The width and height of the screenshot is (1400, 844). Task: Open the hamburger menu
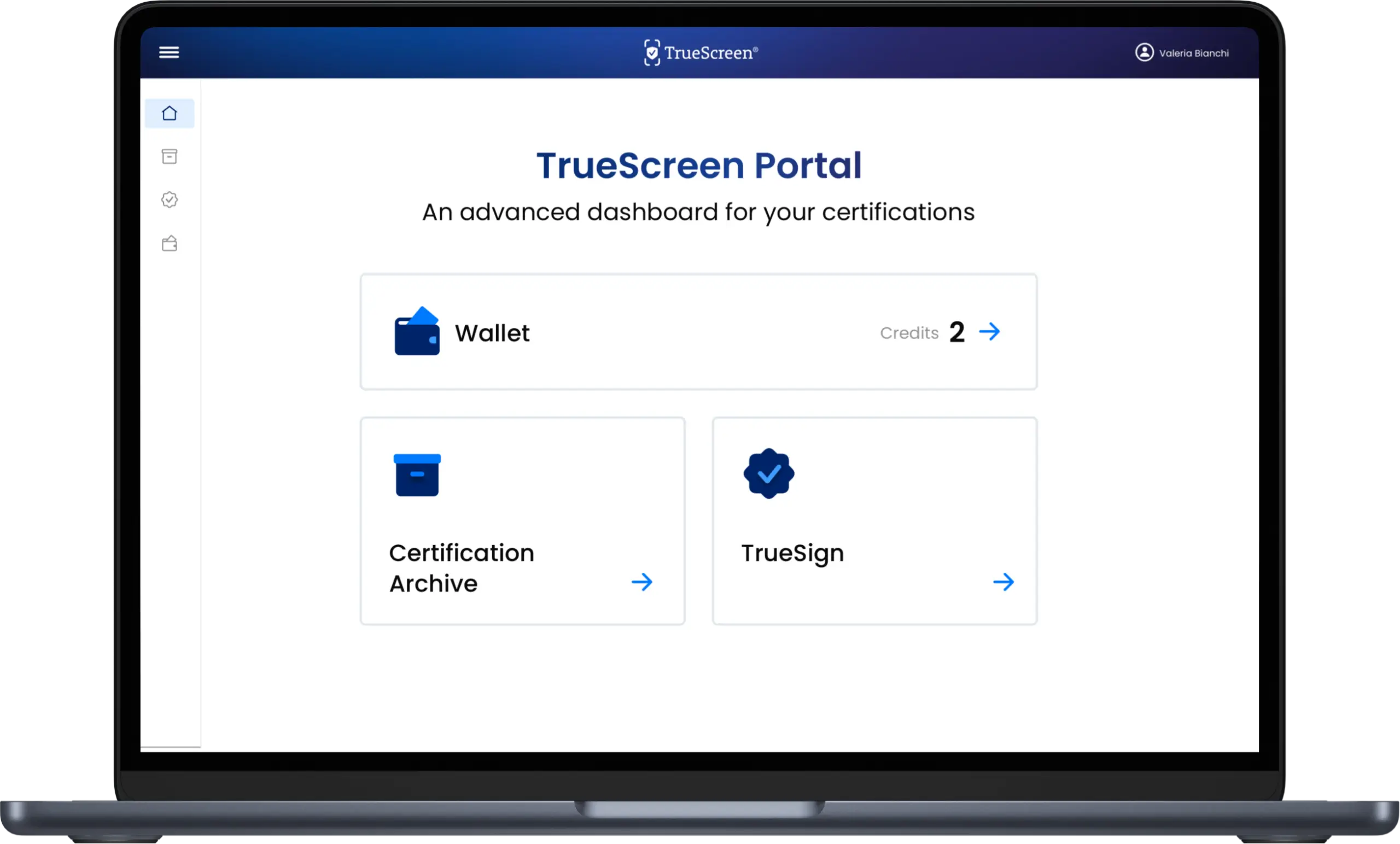pyautogui.click(x=169, y=52)
